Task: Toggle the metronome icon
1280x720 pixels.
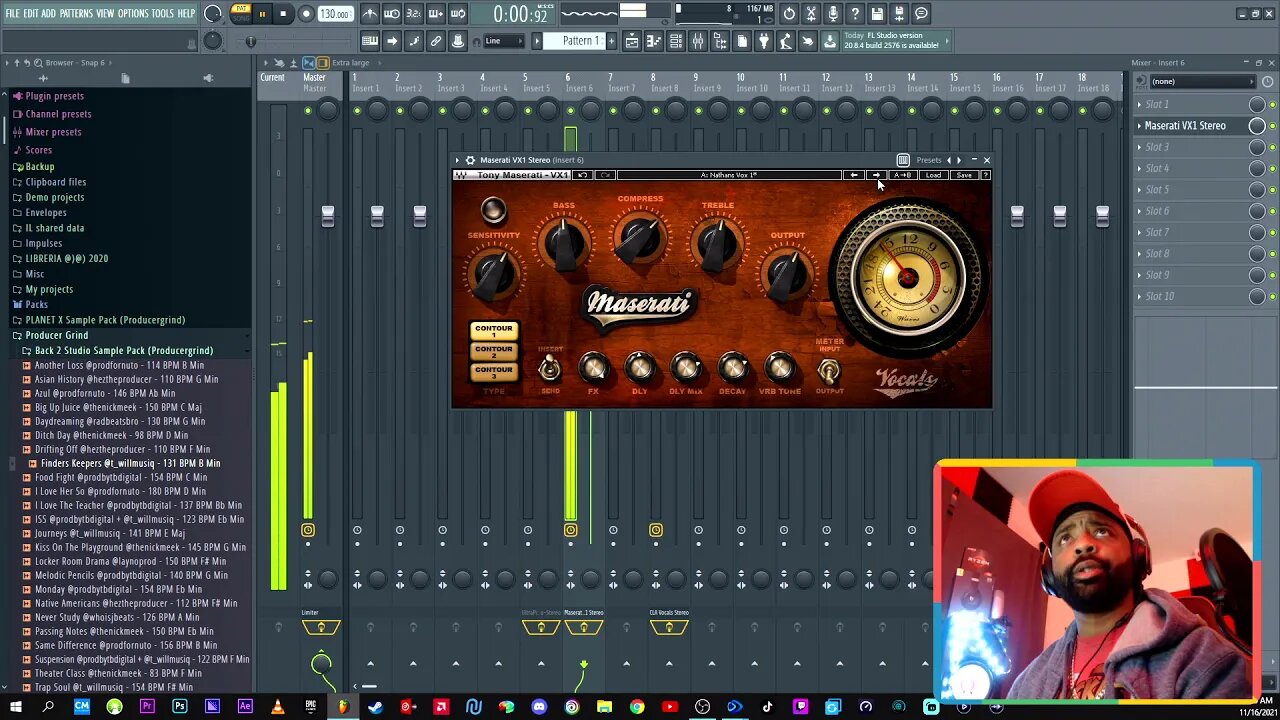Action: pos(370,14)
